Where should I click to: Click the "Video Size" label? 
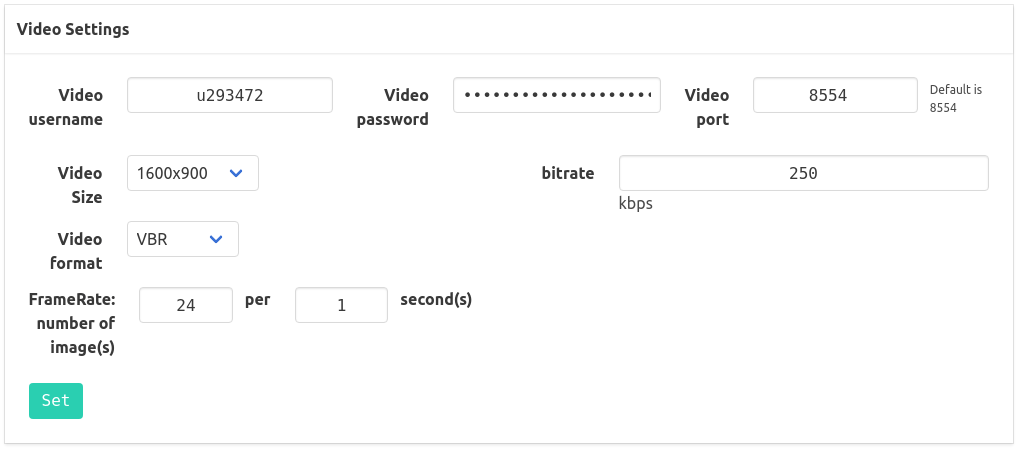pos(80,185)
